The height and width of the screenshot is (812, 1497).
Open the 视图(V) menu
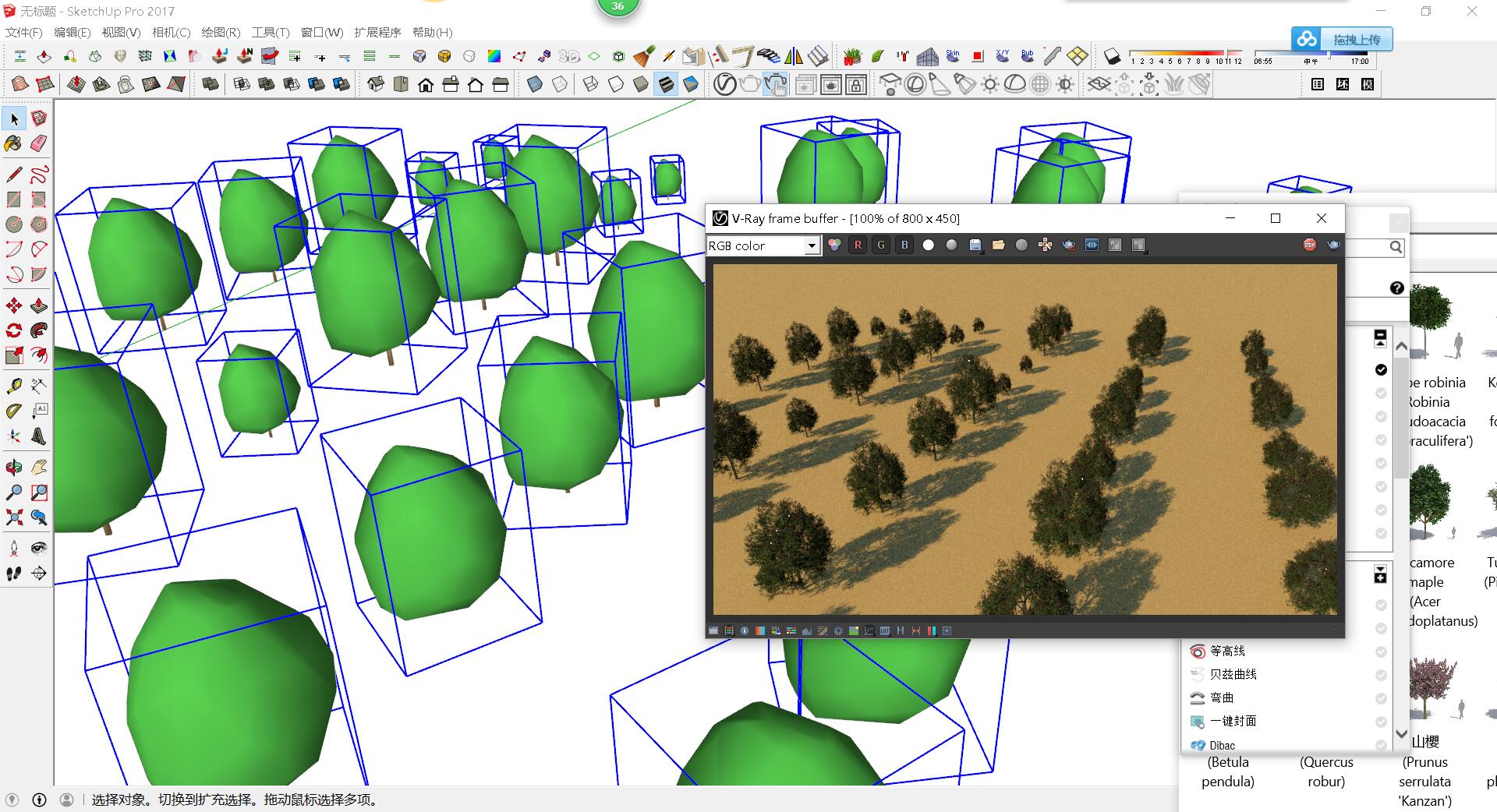121,32
